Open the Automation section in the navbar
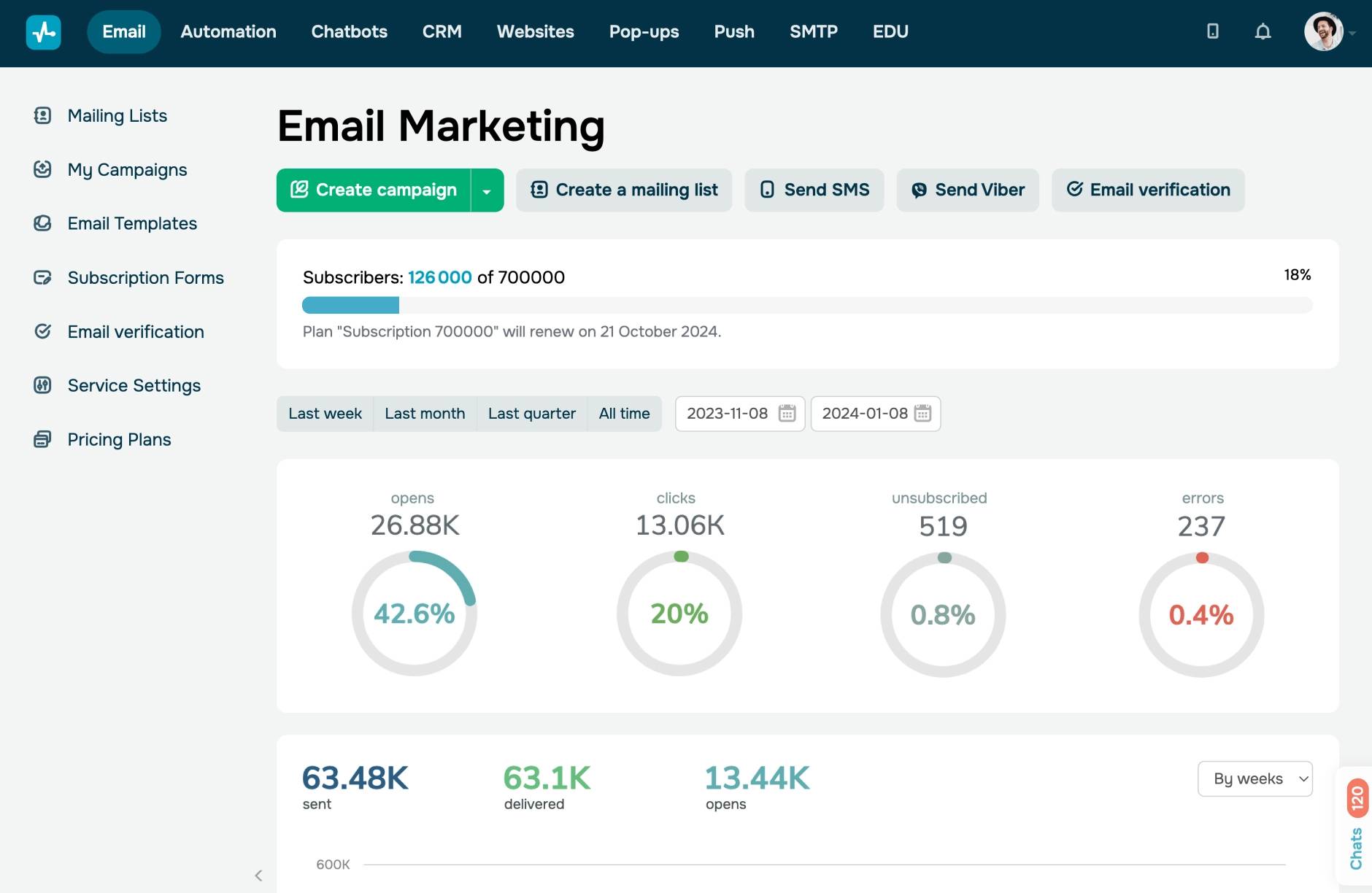 point(228,31)
